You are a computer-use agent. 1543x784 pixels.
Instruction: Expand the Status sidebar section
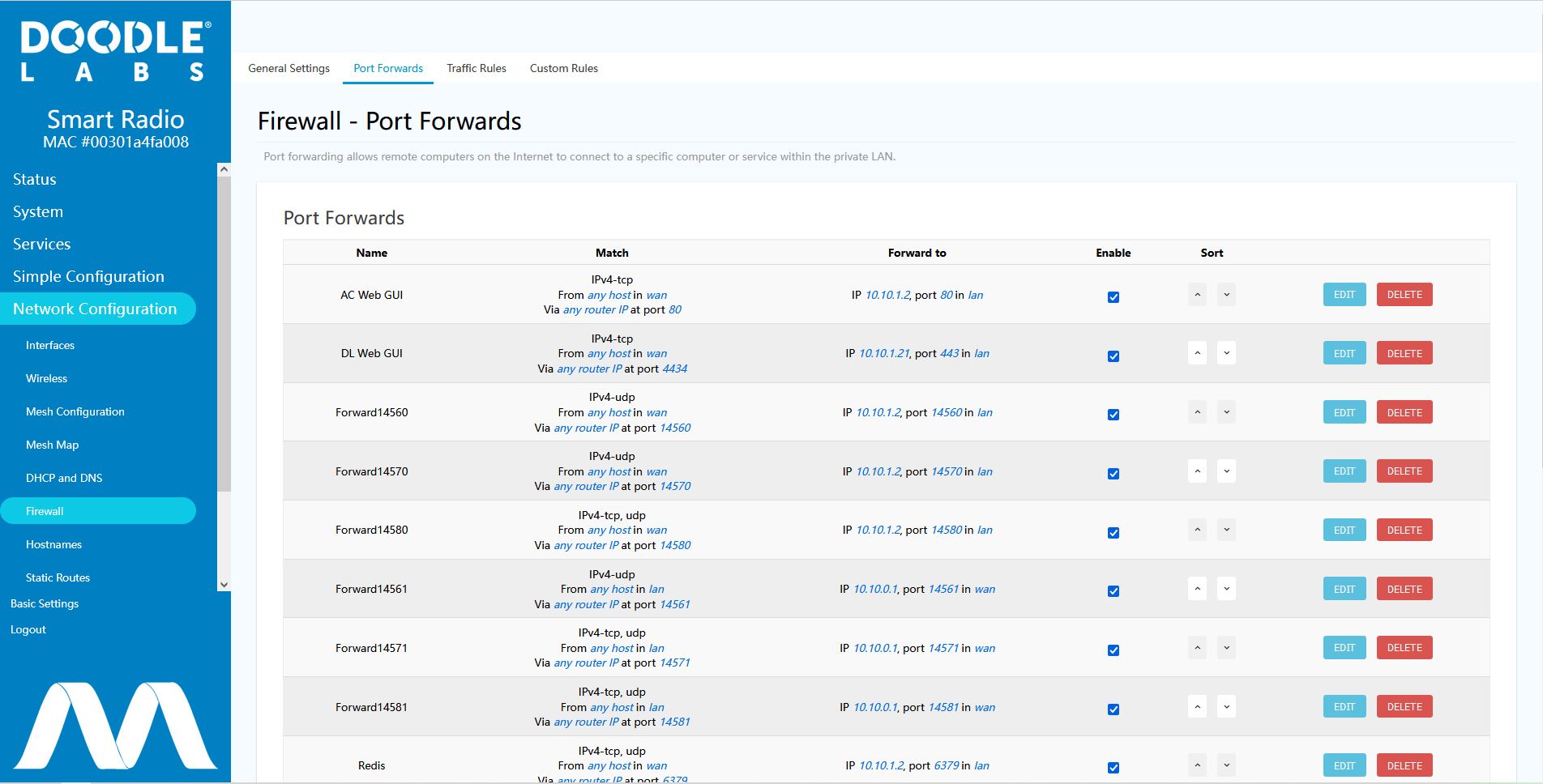[x=35, y=179]
